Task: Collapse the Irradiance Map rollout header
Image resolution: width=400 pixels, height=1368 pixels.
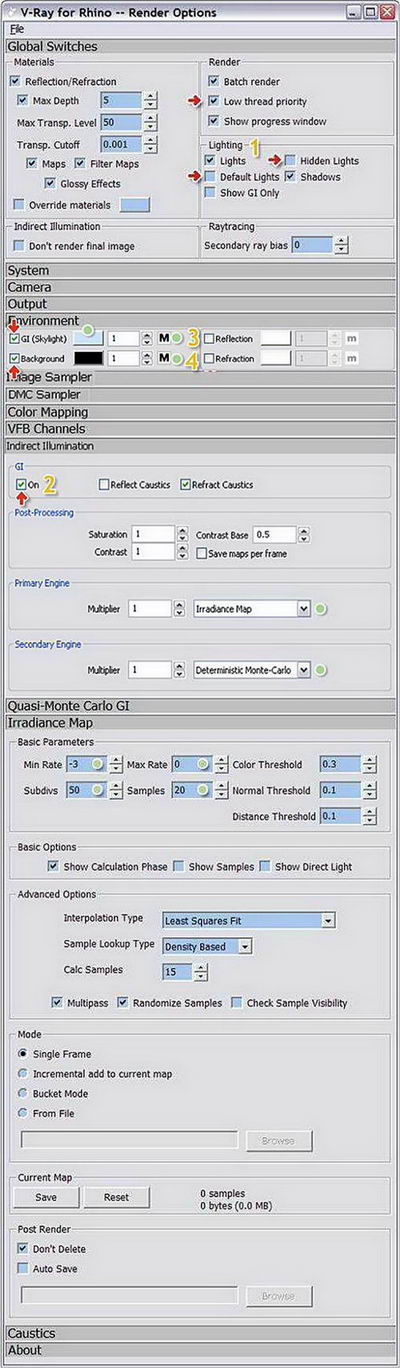Action: tap(200, 722)
